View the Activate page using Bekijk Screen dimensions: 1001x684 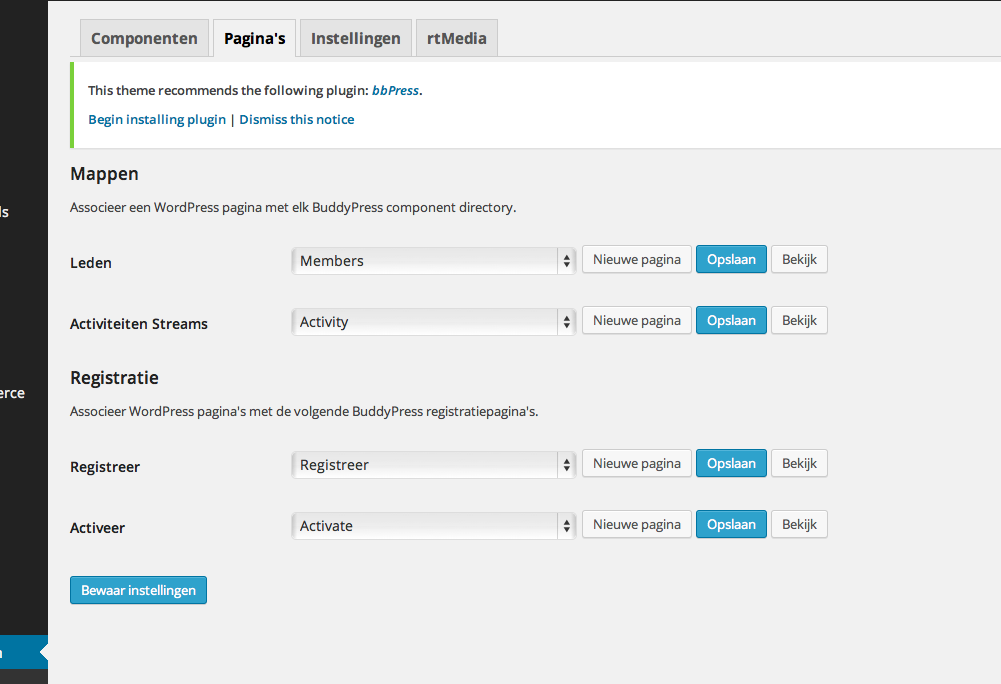(x=799, y=525)
